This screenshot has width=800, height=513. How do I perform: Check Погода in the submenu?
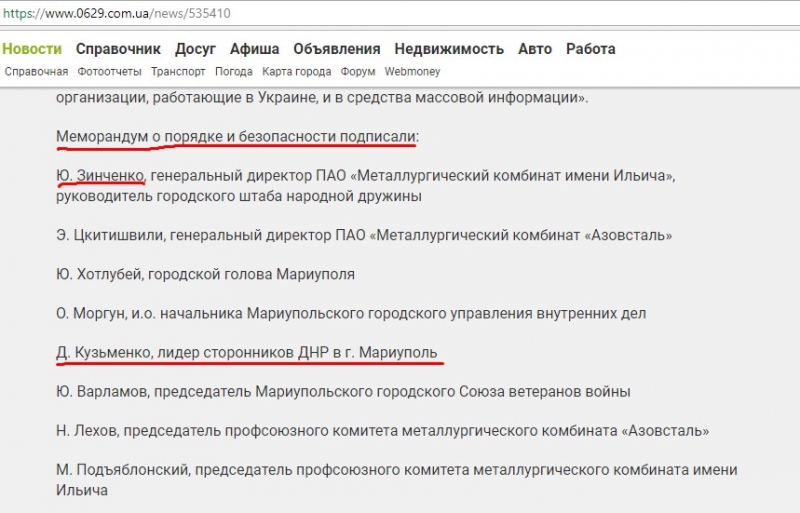point(233,72)
